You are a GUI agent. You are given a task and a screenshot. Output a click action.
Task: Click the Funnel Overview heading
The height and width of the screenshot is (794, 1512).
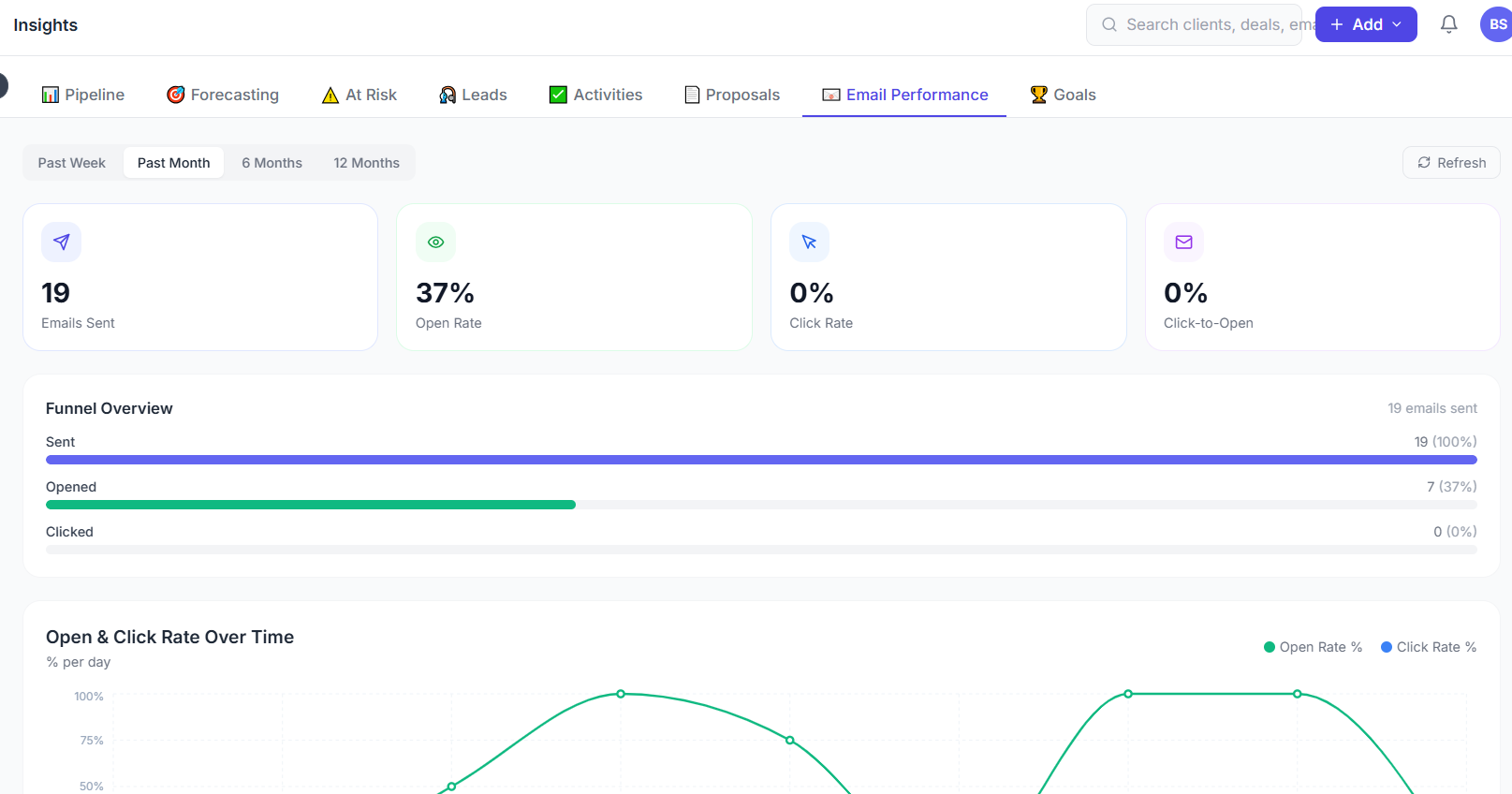[110, 408]
